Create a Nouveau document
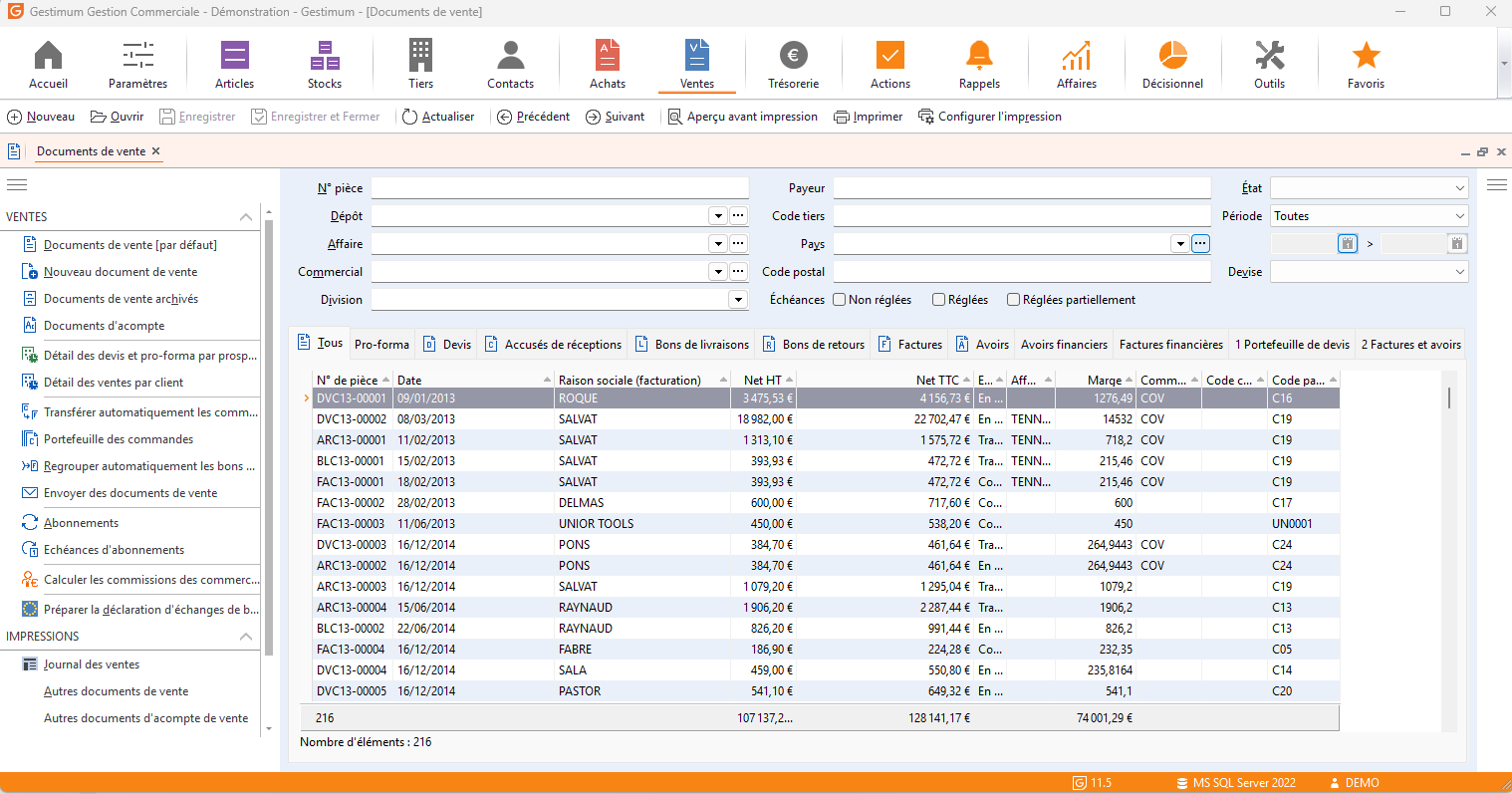1512x794 pixels. pos(41,117)
